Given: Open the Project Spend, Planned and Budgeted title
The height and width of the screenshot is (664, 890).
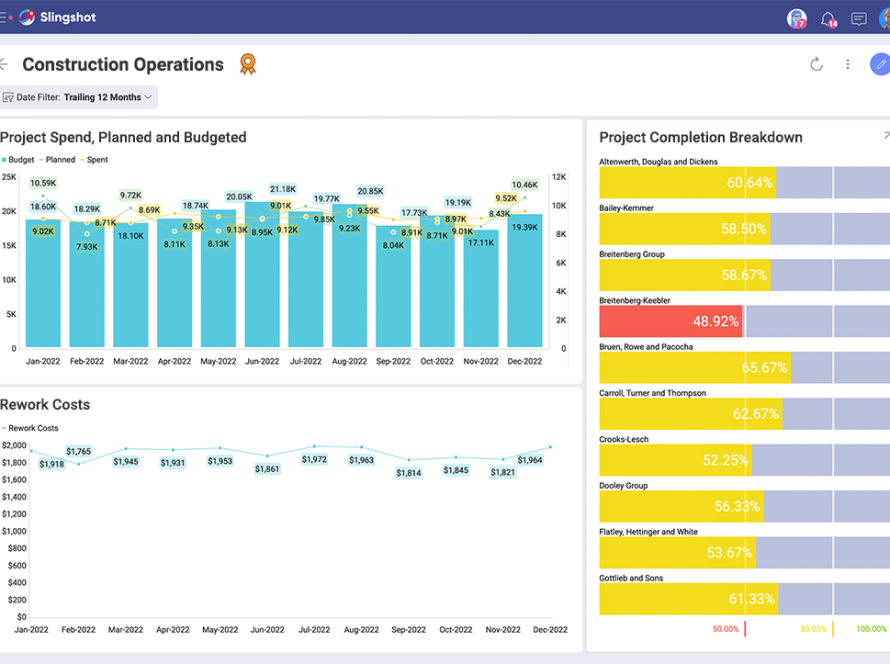Looking at the screenshot, I should tap(123, 137).
